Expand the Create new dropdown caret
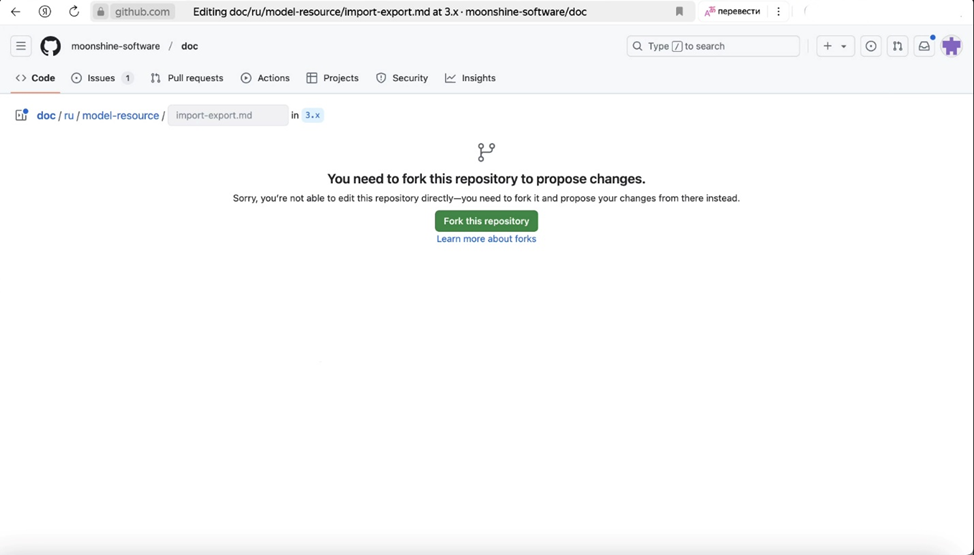974x555 pixels. [844, 46]
